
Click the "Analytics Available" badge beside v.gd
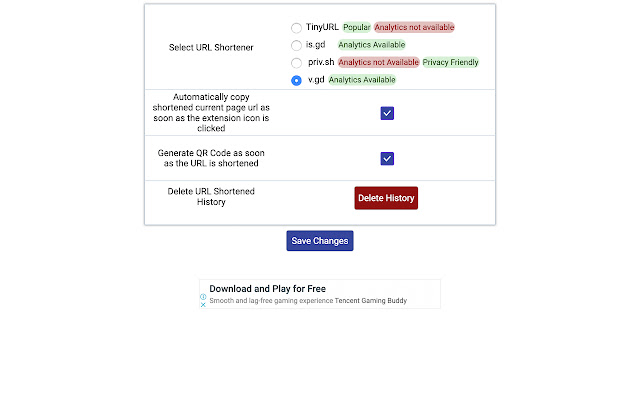click(362, 80)
